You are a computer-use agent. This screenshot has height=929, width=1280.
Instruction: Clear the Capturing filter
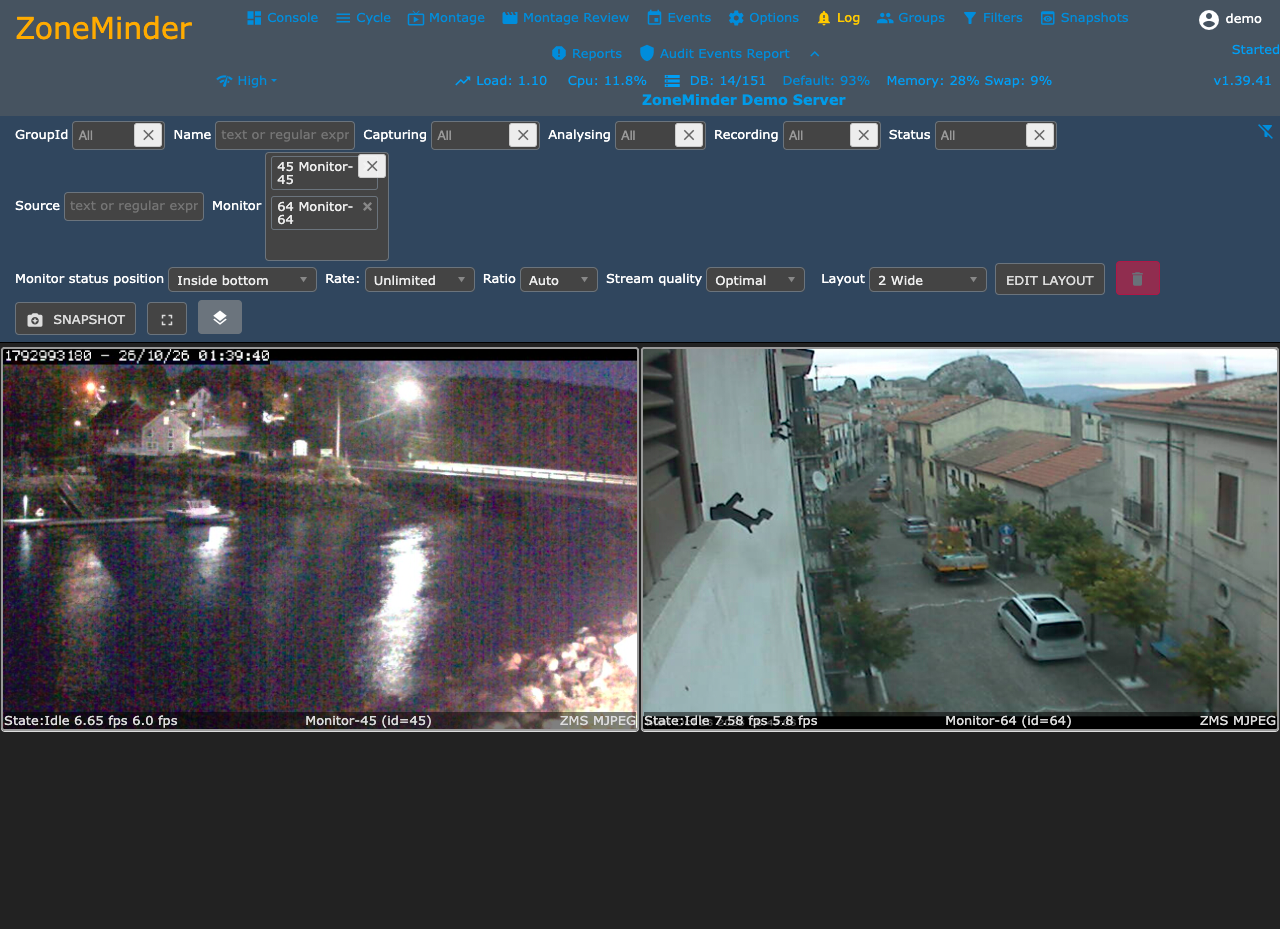tap(523, 135)
